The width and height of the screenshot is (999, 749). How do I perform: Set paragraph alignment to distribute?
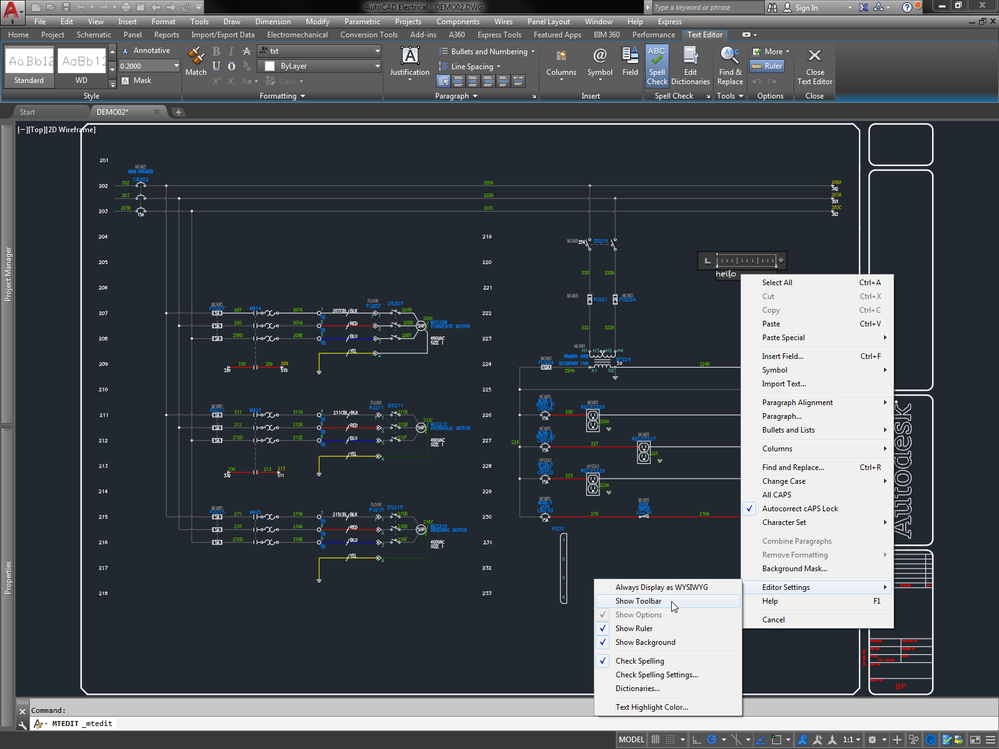pos(518,81)
